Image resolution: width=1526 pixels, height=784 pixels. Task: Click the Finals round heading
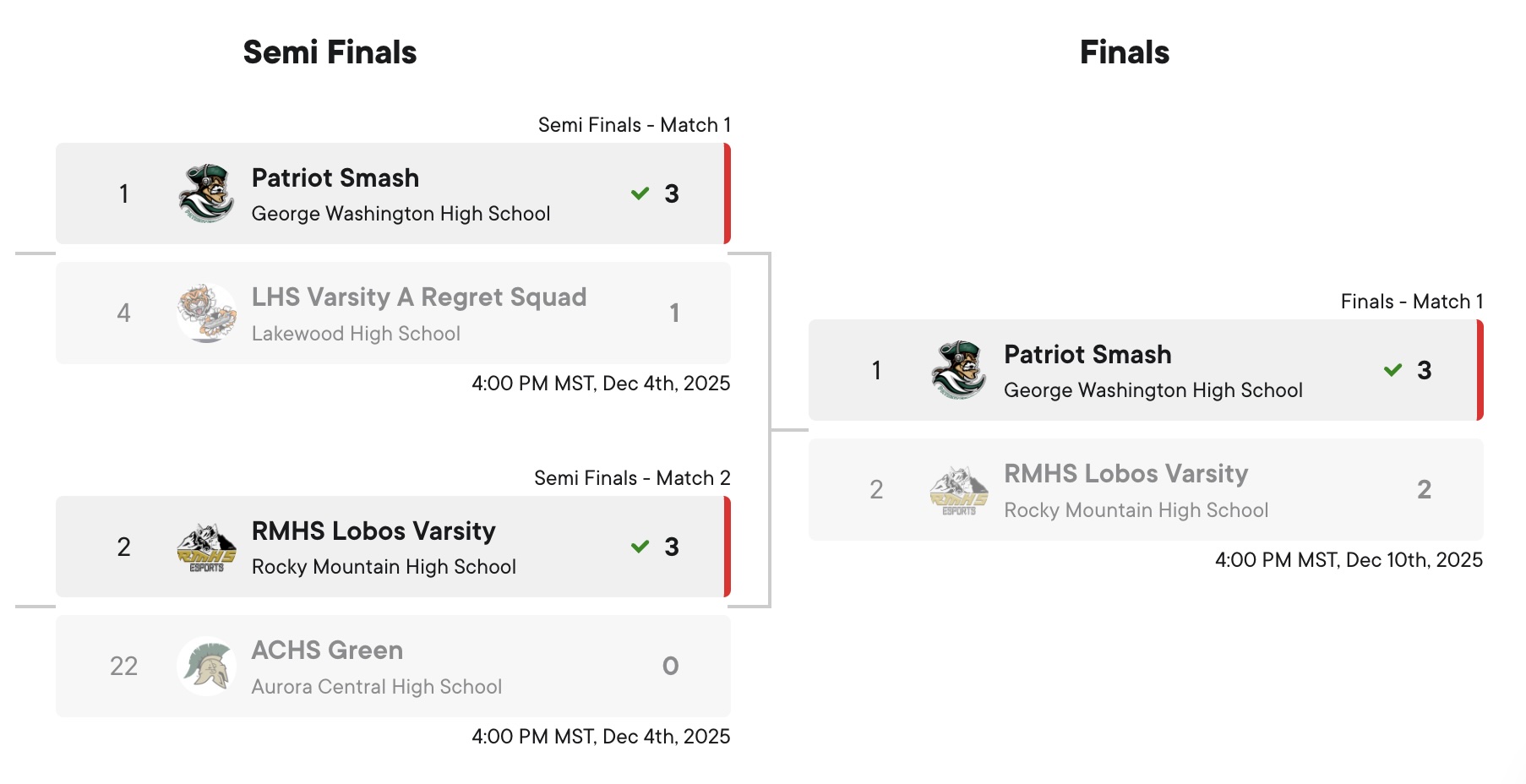(1124, 52)
